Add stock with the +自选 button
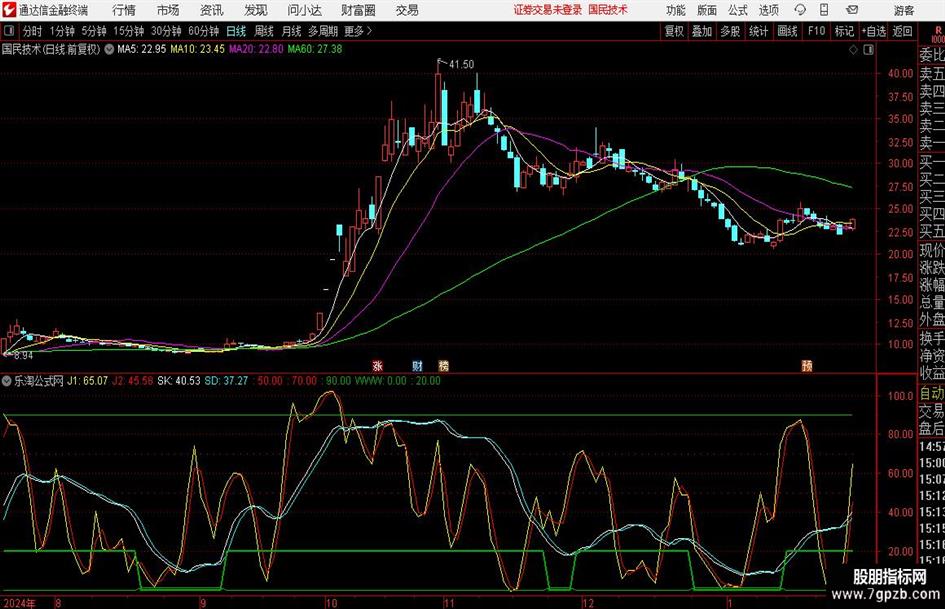The image size is (945, 609). pyautogui.click(x=874, y=31)
